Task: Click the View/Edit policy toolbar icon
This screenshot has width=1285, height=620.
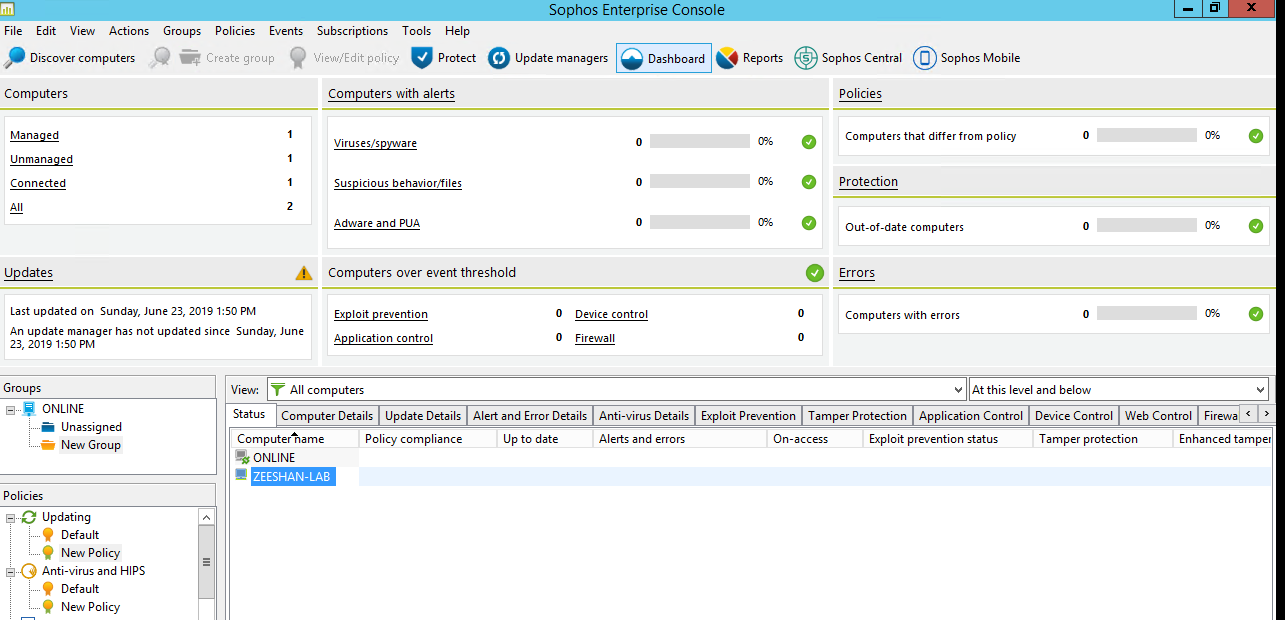Action: click(298, 58)
